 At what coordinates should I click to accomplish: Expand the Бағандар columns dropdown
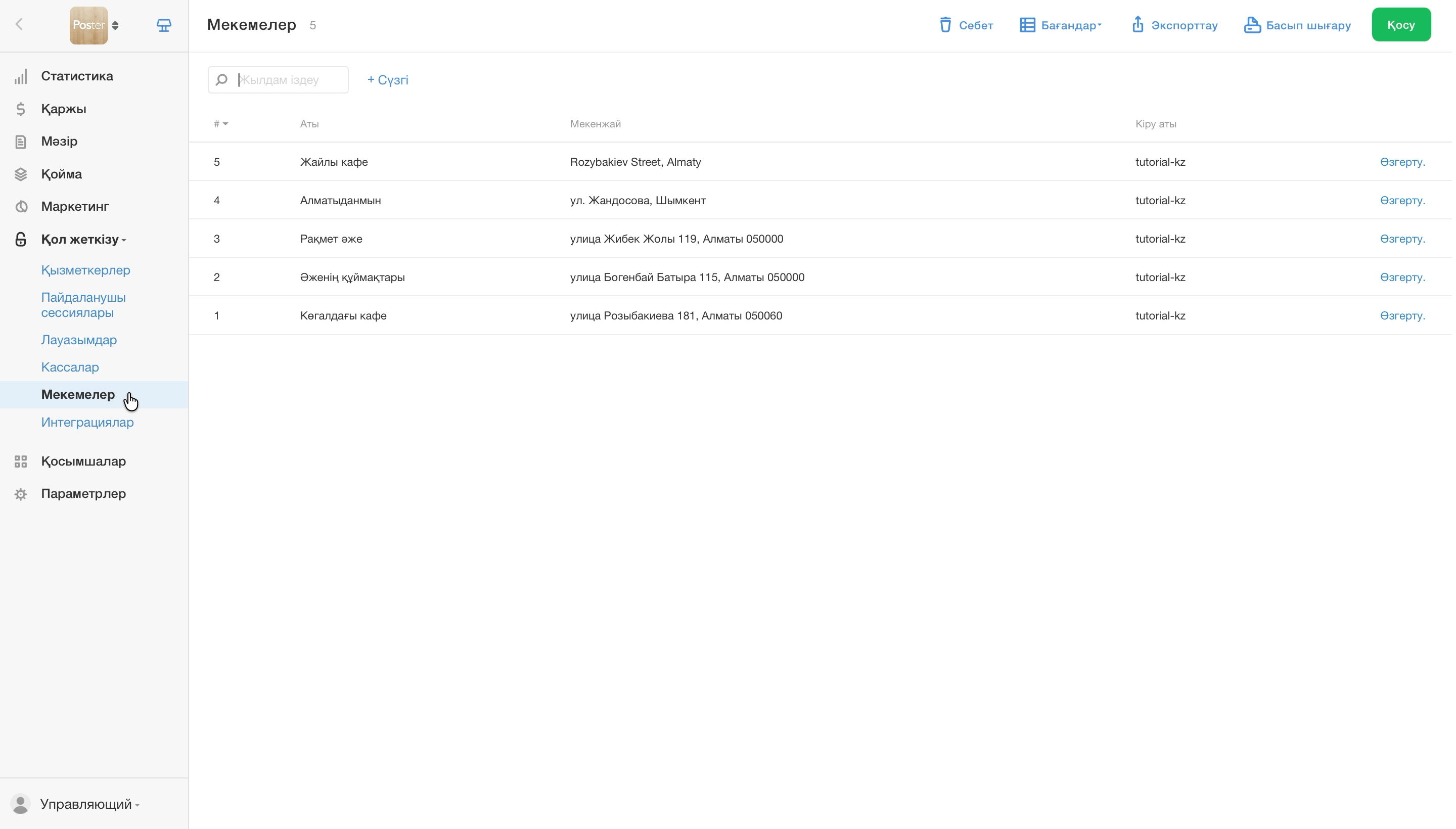point(1061,25)
